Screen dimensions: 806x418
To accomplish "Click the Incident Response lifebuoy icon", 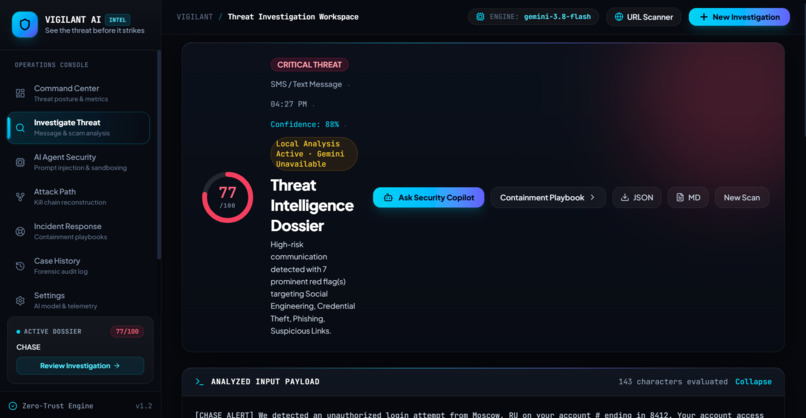I will coord(20,231).
